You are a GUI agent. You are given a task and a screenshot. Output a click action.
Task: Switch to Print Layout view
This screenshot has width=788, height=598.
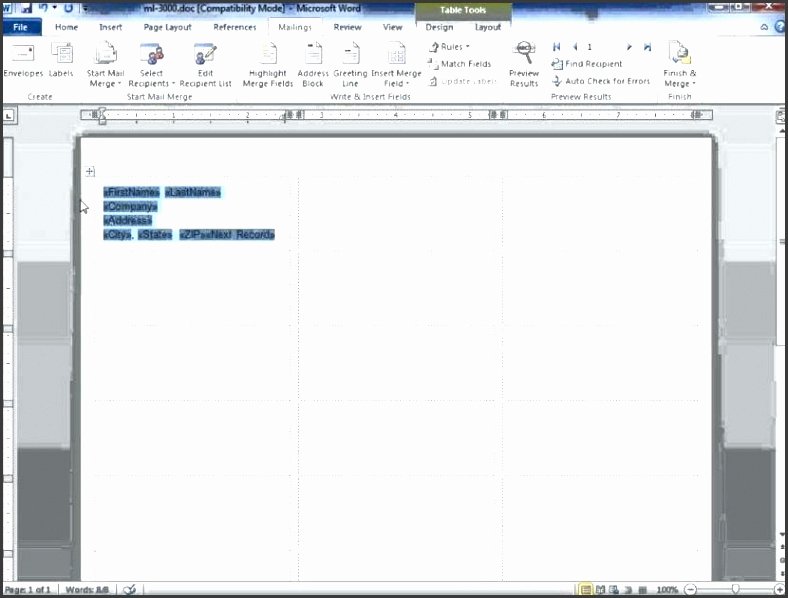tap(585, 589)
